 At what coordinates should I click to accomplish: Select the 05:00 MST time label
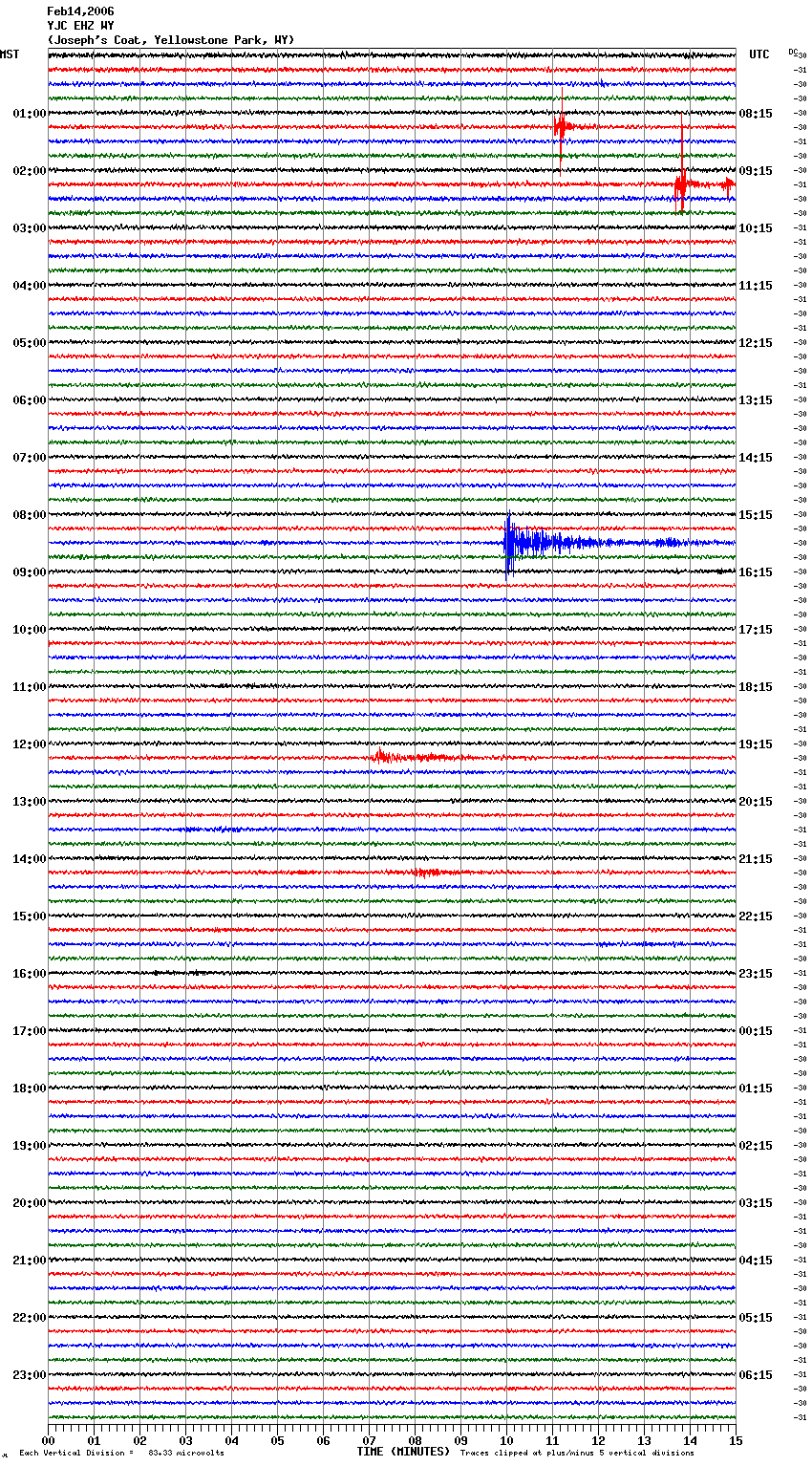[30, 343]
